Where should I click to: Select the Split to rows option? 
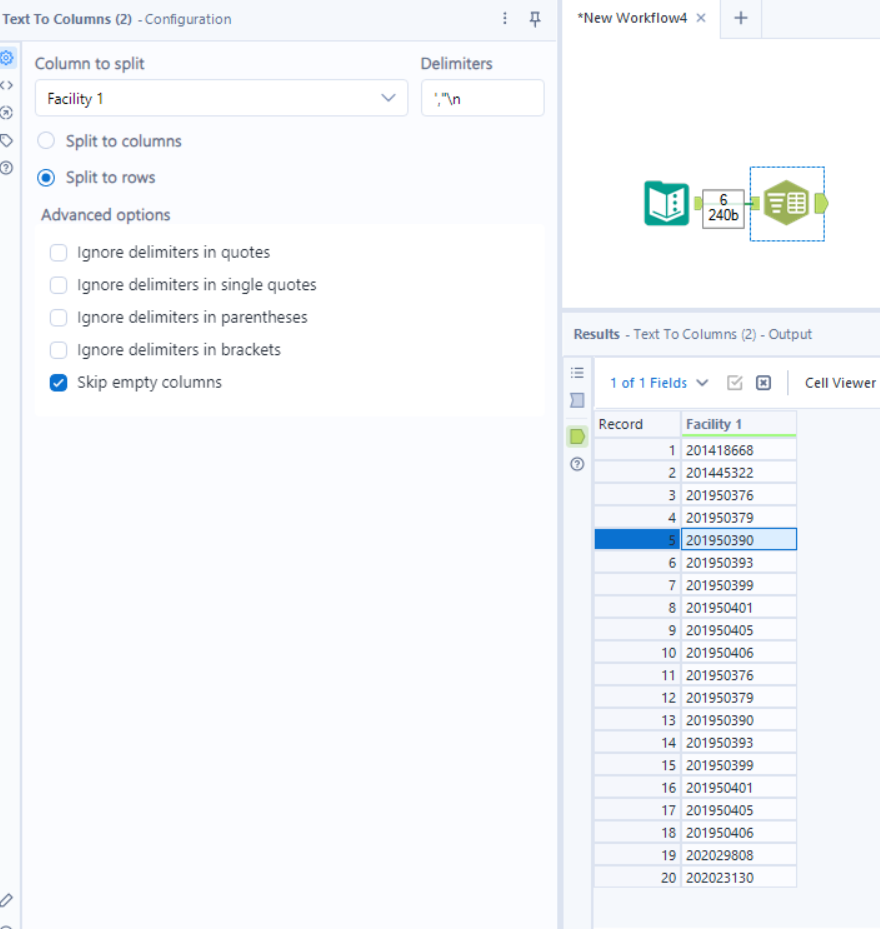click(46, 178)
